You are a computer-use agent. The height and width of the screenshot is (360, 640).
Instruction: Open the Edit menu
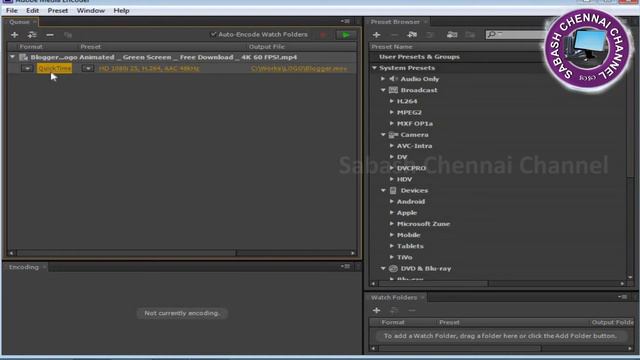pos(32,11)
